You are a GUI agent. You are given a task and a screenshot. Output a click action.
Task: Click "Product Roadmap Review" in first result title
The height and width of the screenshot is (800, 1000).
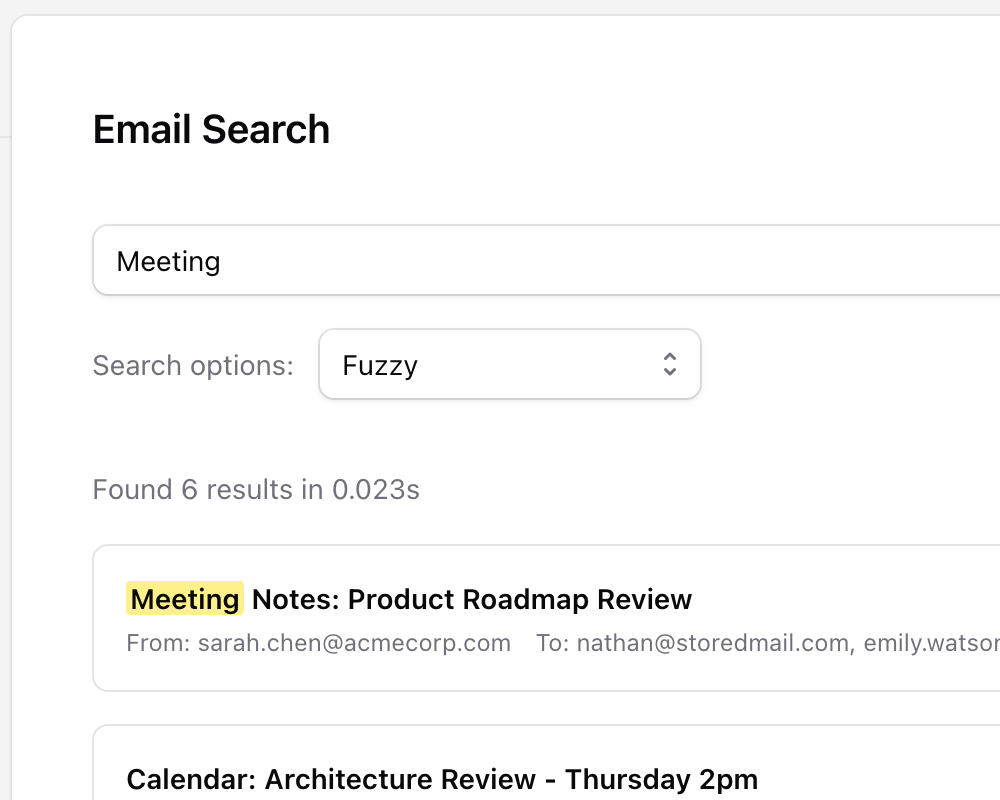[520, 599]
